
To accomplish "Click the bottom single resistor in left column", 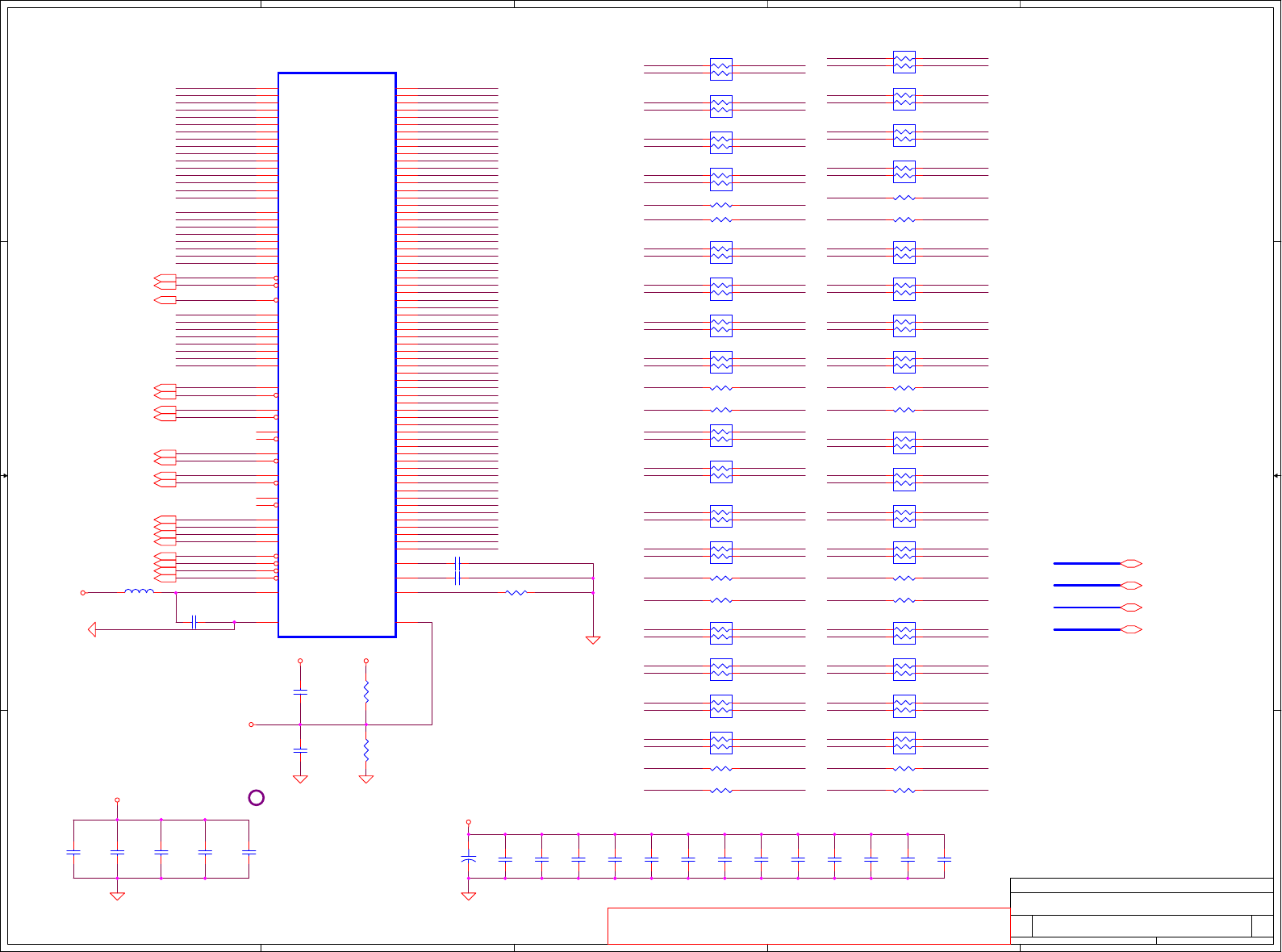I will 721,791.
